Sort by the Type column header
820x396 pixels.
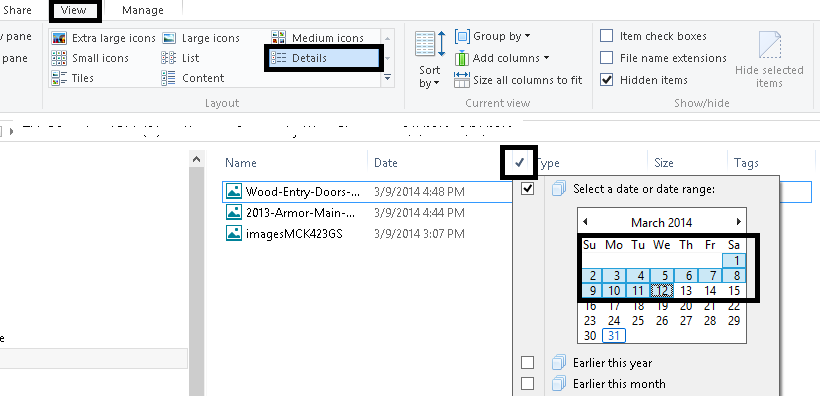click(x=549, y=163)
